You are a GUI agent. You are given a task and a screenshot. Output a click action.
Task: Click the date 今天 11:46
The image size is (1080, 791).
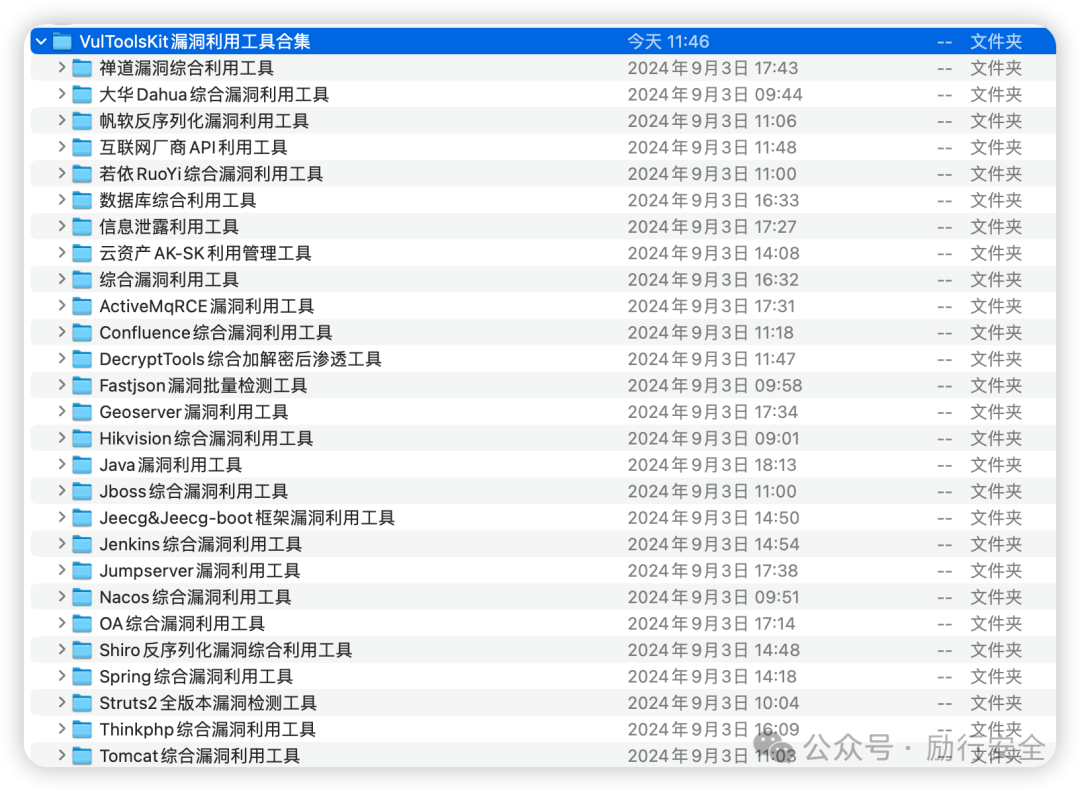[x=668, y=42]
